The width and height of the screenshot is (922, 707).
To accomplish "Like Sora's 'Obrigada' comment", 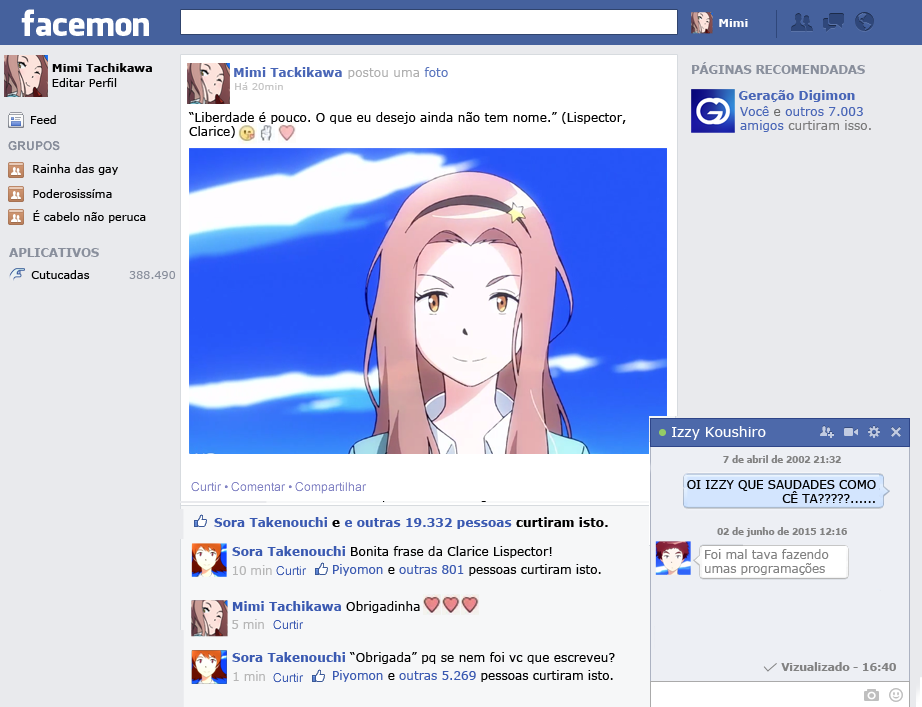I will (288, 677).
